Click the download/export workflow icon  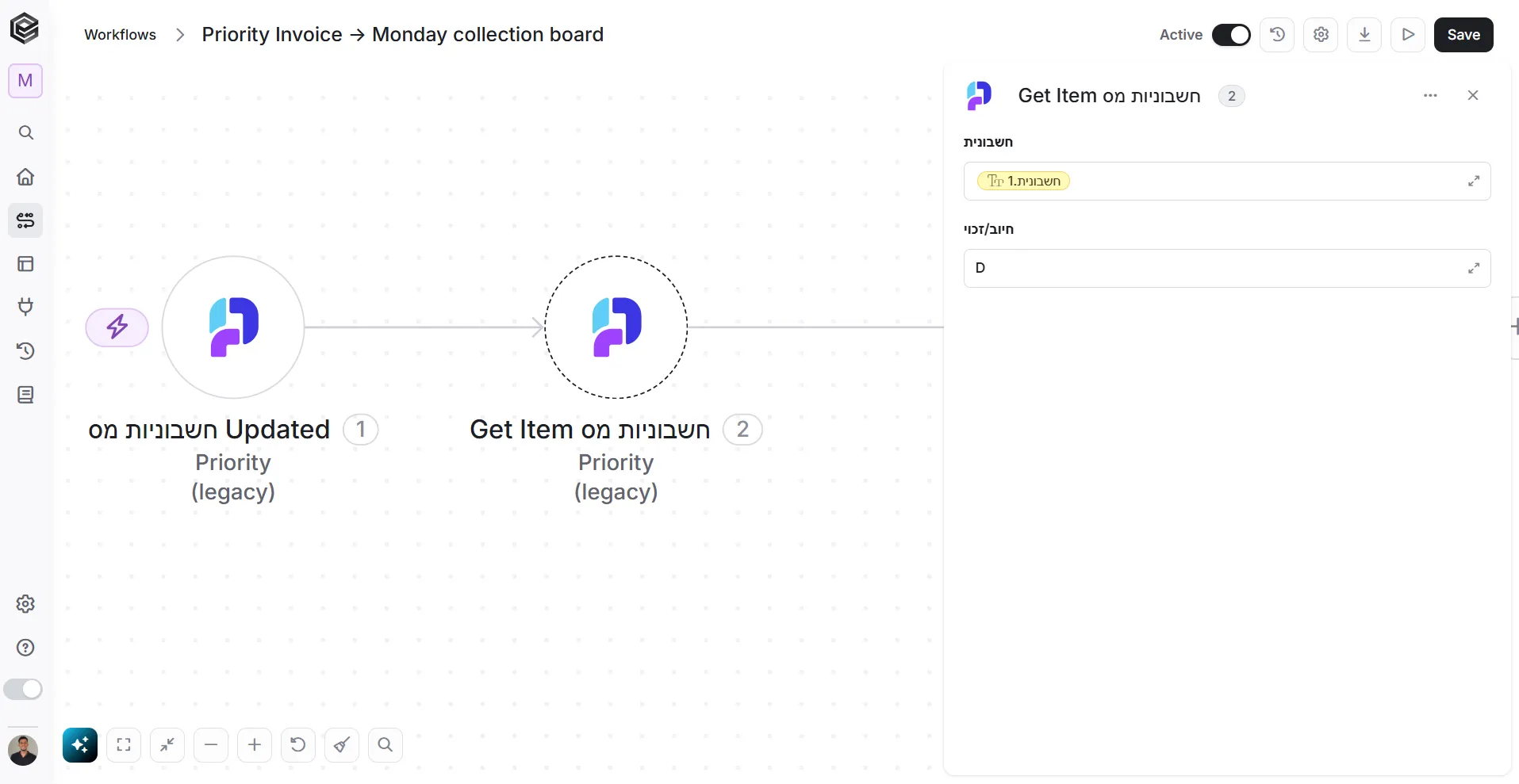pos(1364,35)
